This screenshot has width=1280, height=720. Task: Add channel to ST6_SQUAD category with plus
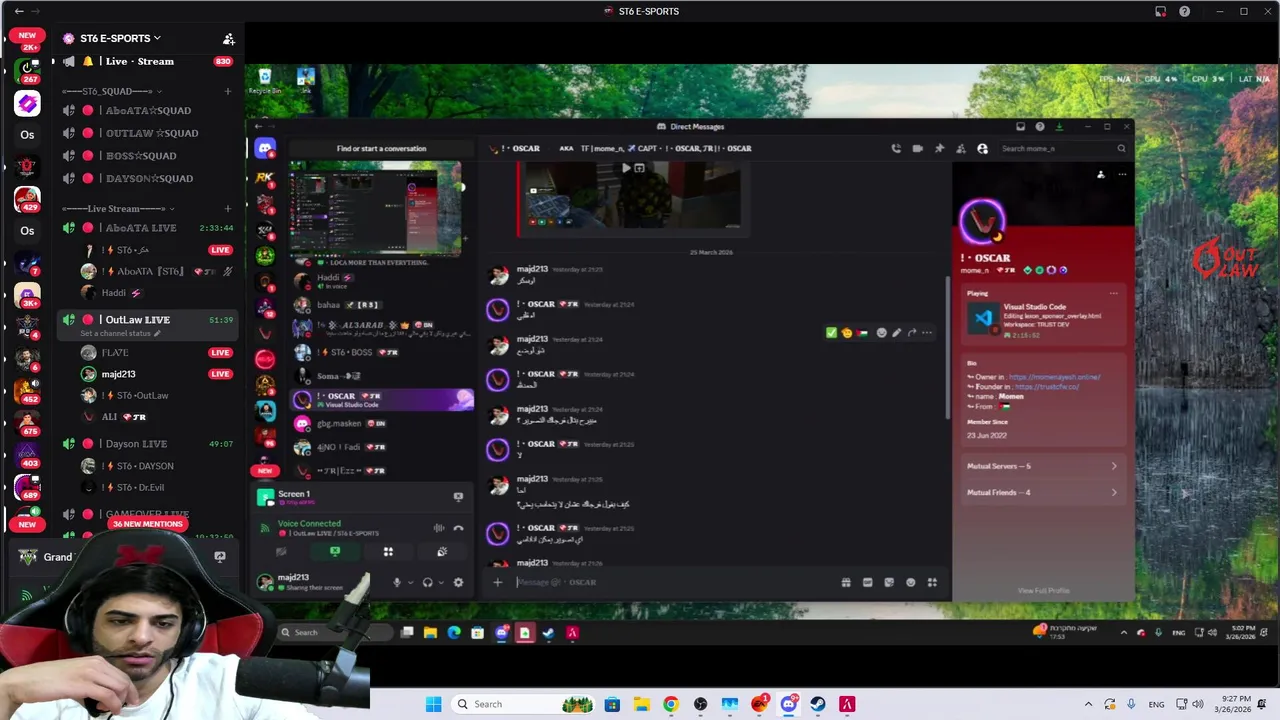(228, 91)
